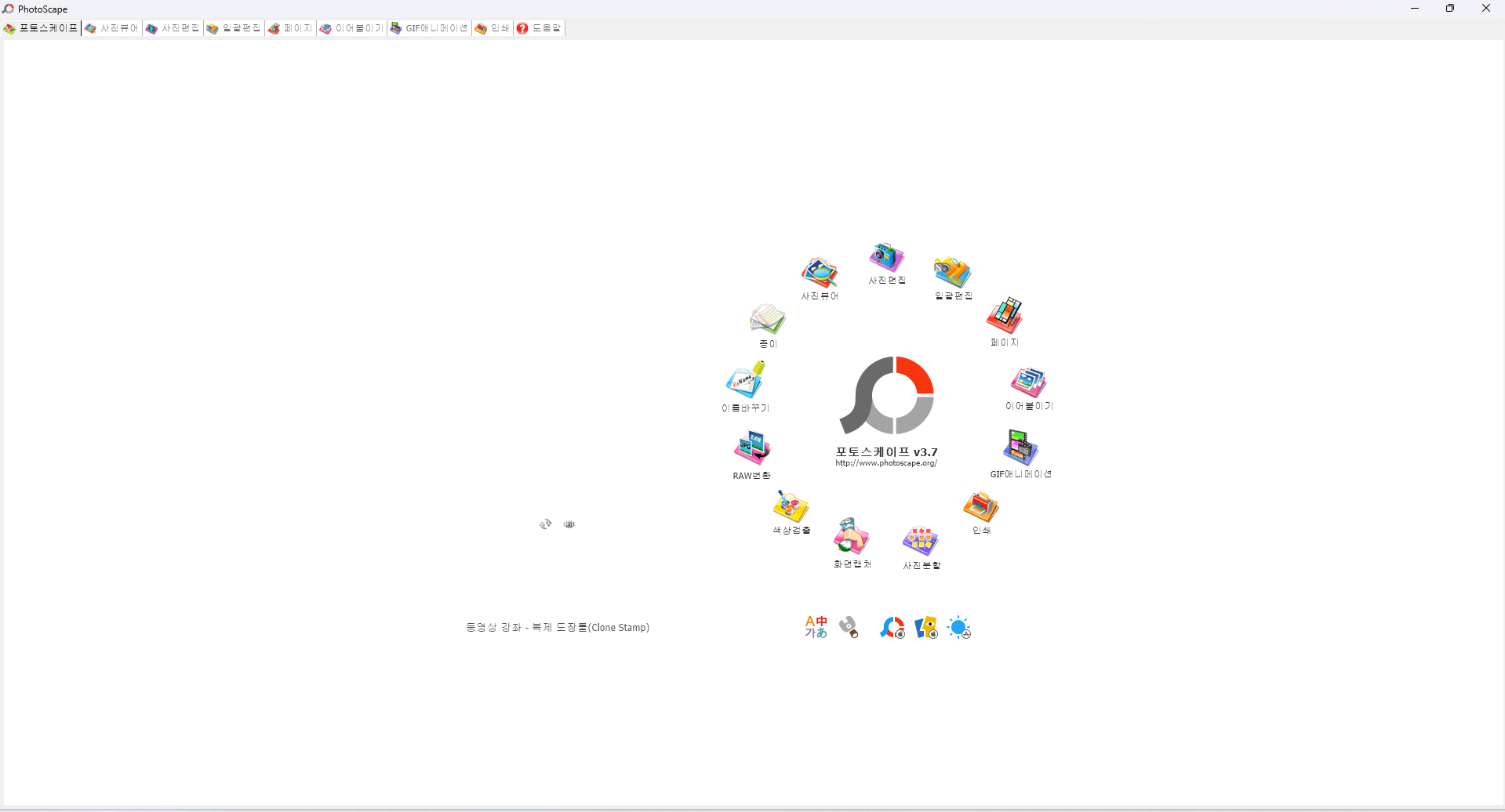Open the 도움말 help tab
Image resolution: width=1505 pixels, height=812 pixels.
coord(540,28)
